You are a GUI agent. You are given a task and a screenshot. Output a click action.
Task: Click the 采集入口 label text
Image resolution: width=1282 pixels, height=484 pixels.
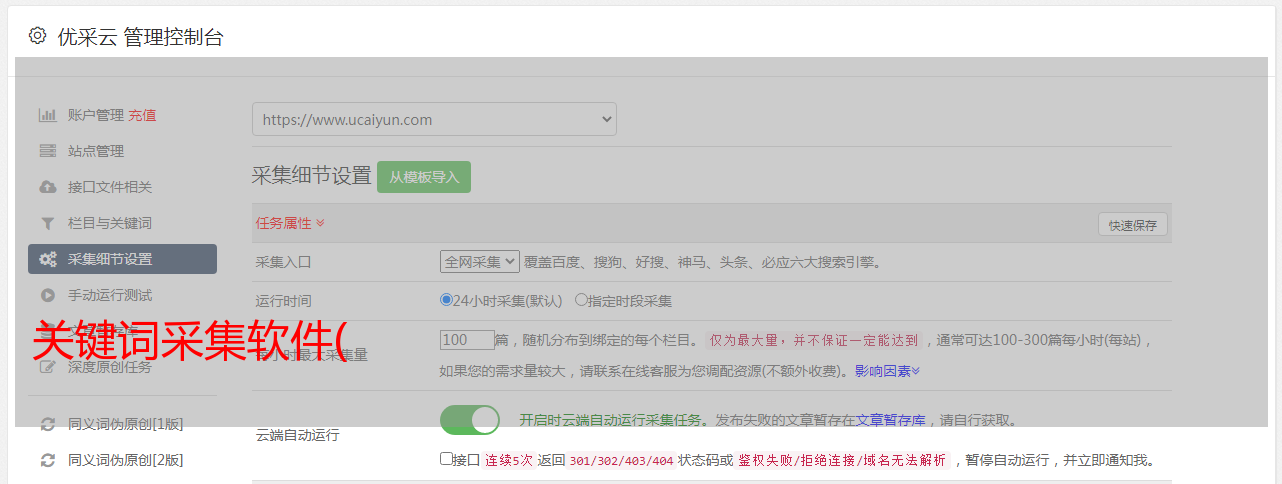(284, 263)
